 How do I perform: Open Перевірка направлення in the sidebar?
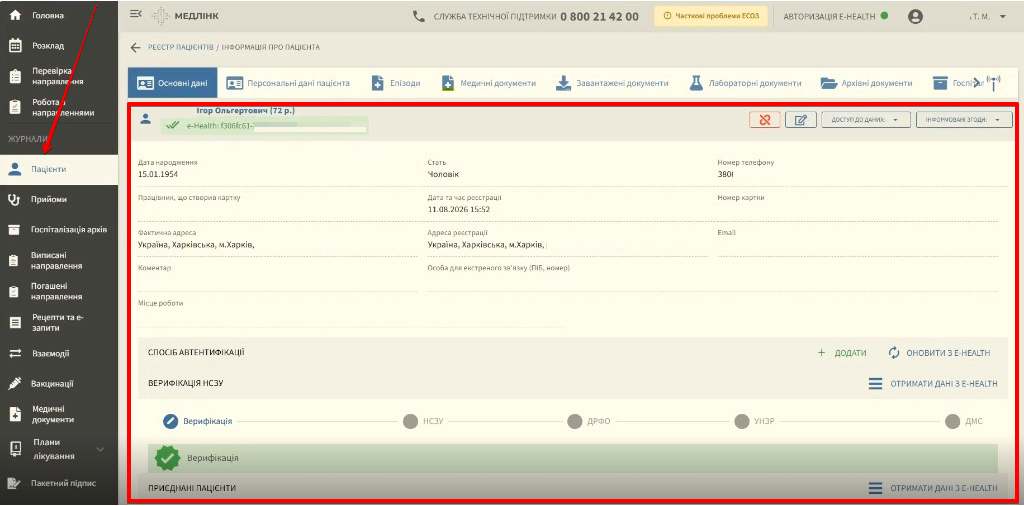point(59,76)
